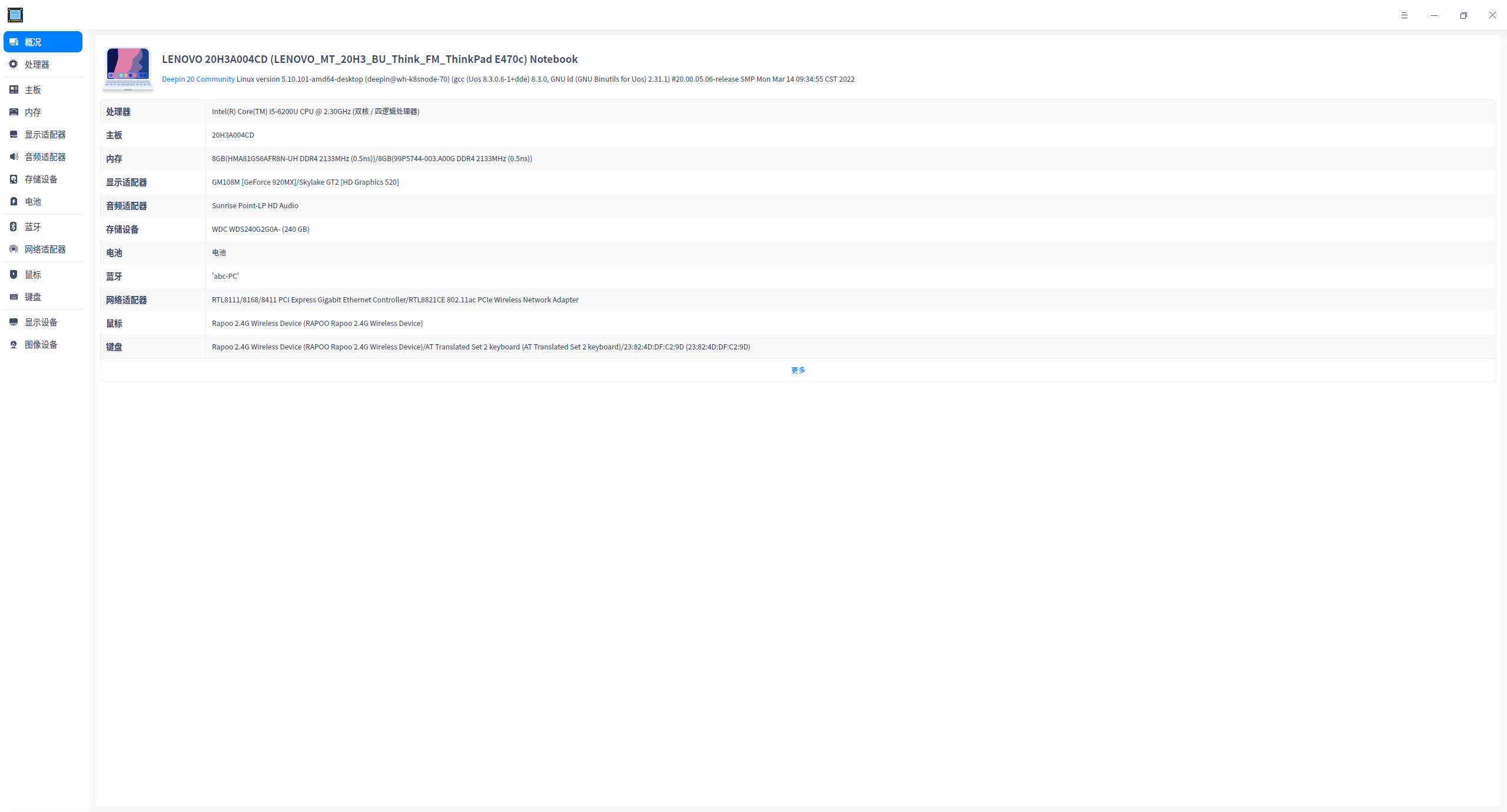Open the 电池 (Battery) section
This screenshot has height=812, width=1507.
click(42, 201)
